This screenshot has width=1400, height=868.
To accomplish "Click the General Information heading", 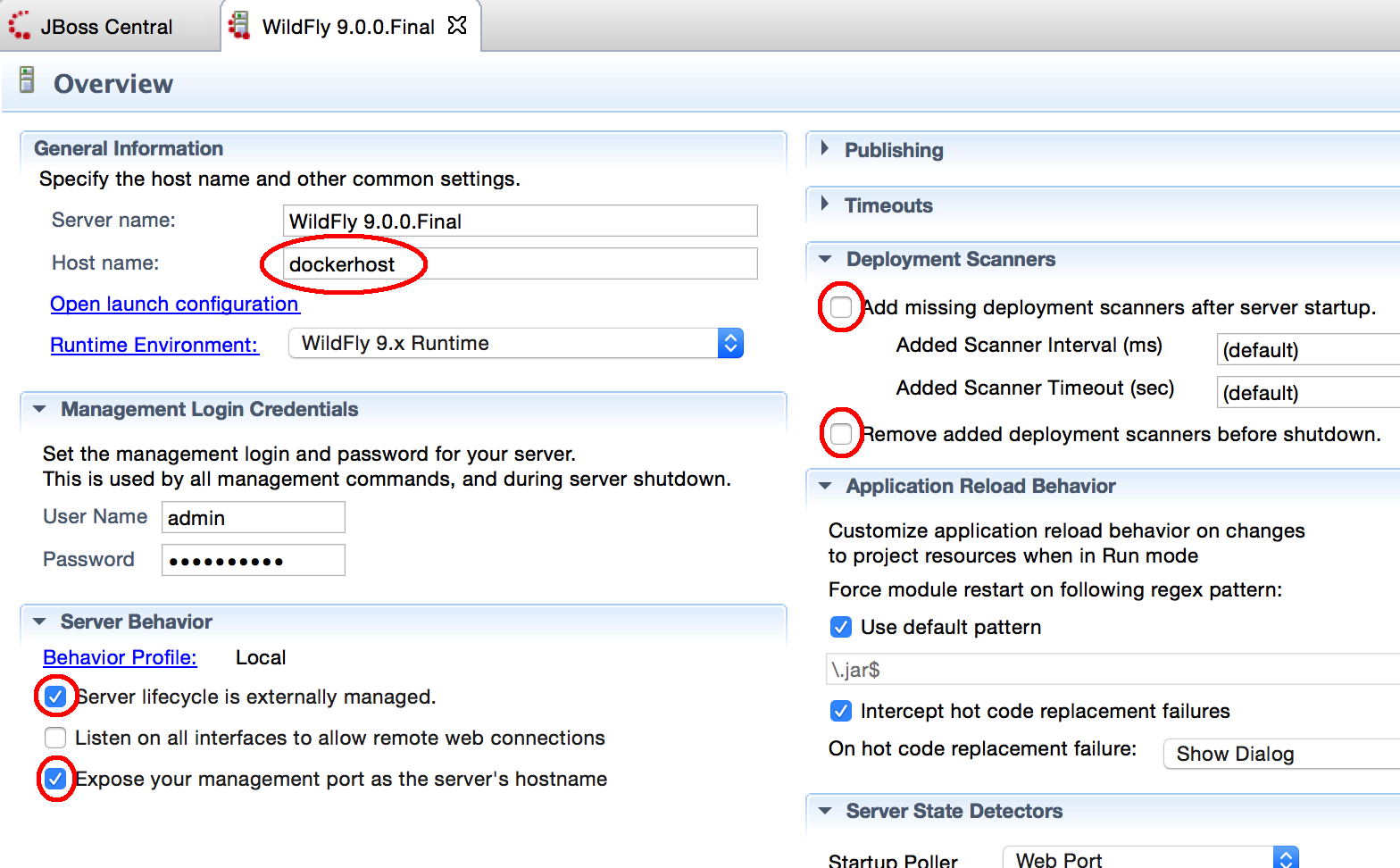I will 129,148.
